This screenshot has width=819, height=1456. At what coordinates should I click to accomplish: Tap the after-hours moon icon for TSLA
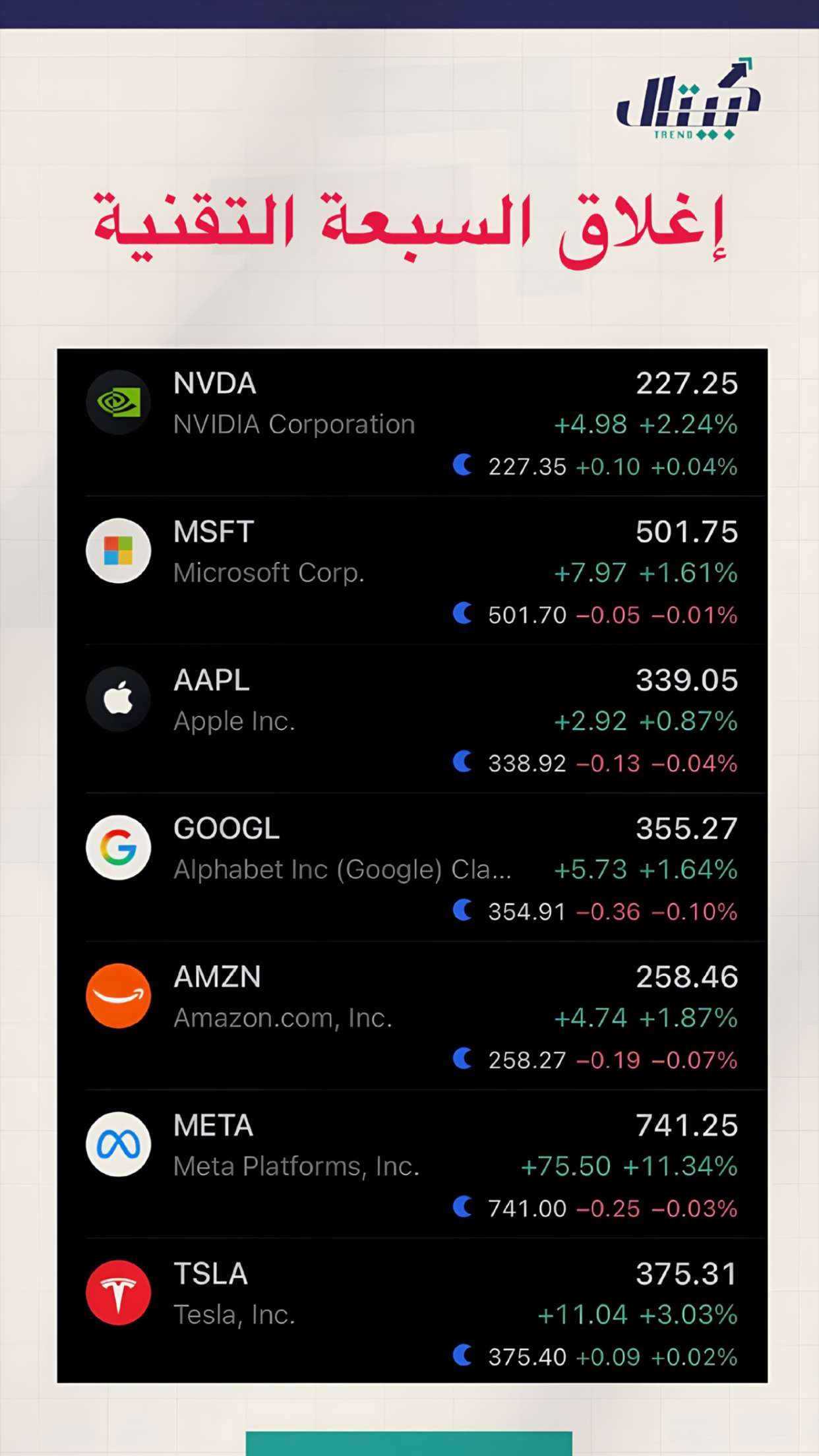click(x=463, y=1355)
